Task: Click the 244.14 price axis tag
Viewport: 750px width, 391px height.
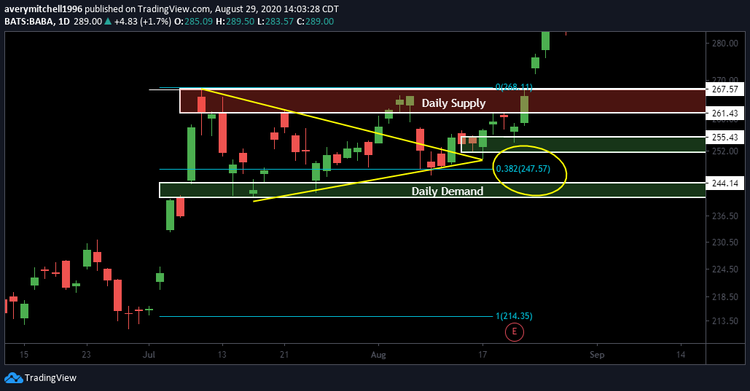Action: tap(725, 183)
